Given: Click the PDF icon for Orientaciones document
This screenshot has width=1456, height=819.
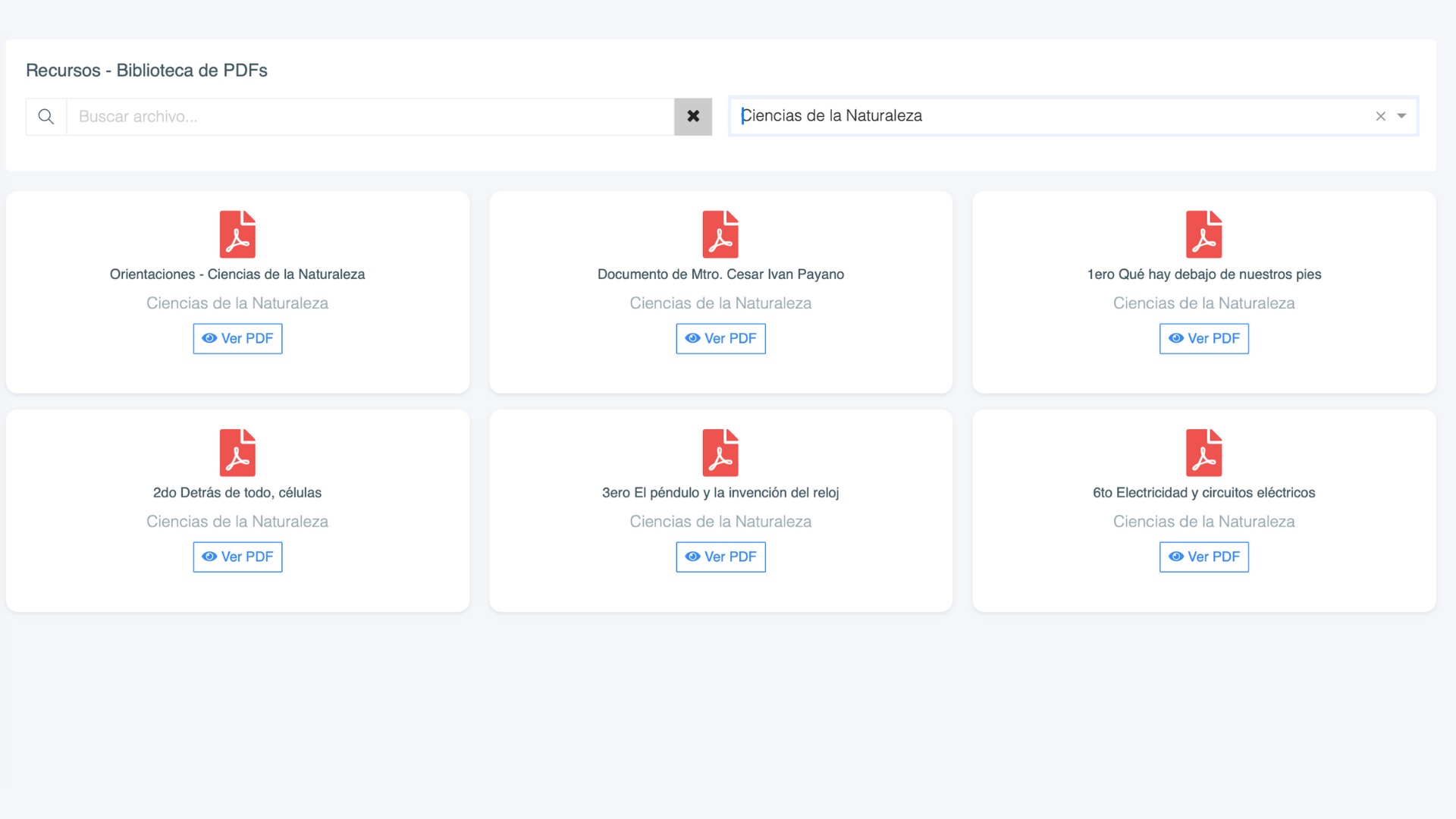Looking at the screenshot, I should tap(237, 234).
